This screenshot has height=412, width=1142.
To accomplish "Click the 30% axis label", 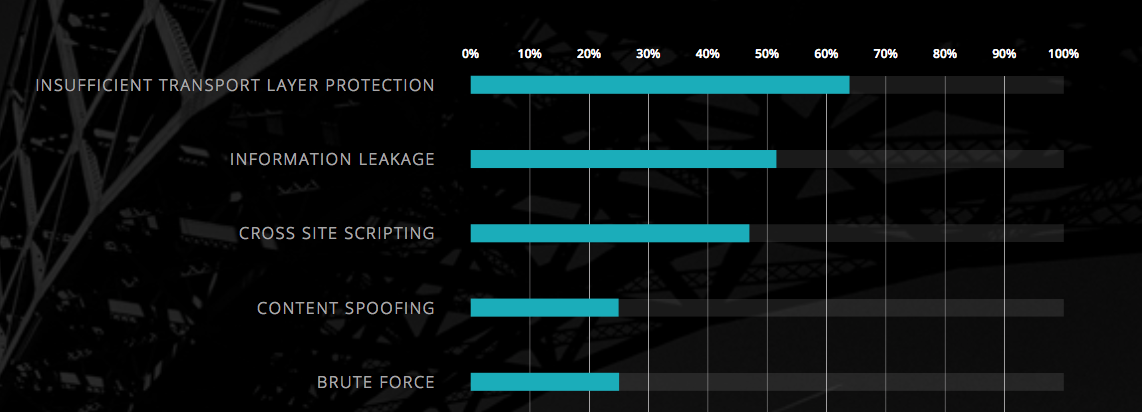I will [648, 54].
